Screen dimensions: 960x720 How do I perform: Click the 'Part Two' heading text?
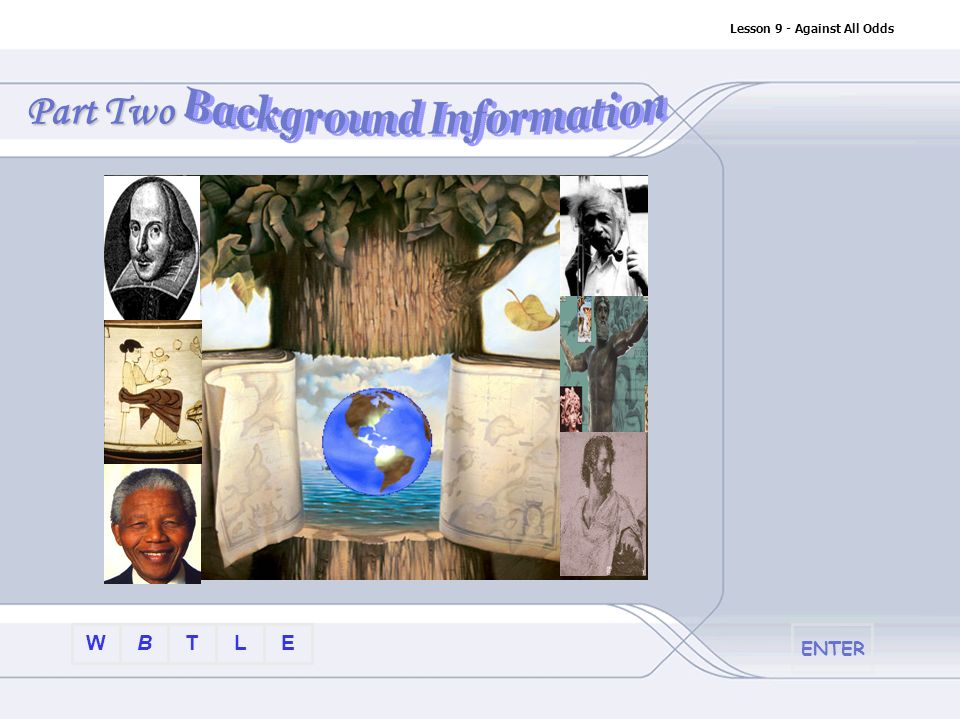click(x=102, y=111)
